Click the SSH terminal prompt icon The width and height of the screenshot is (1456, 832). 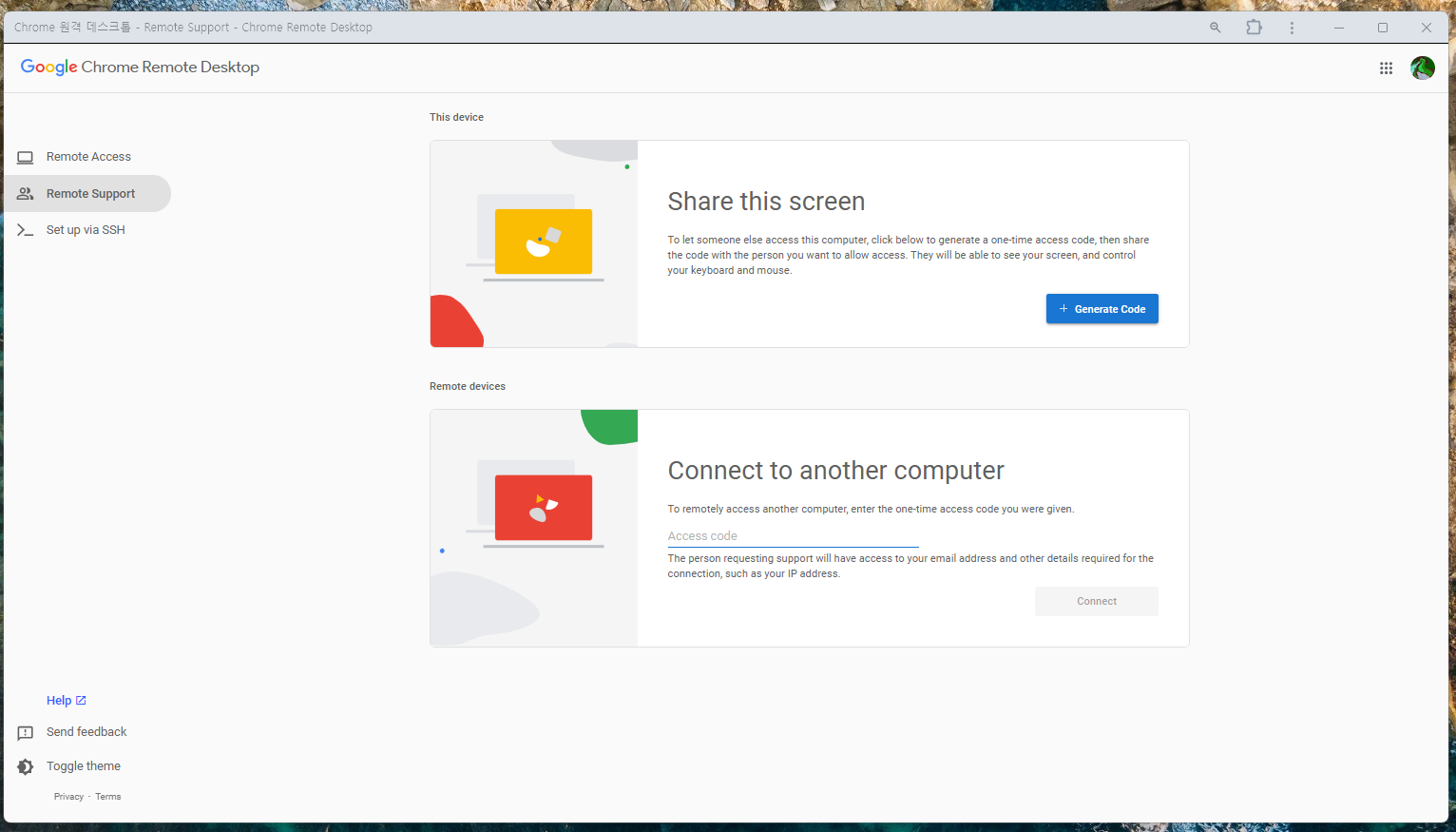[26, 230]
